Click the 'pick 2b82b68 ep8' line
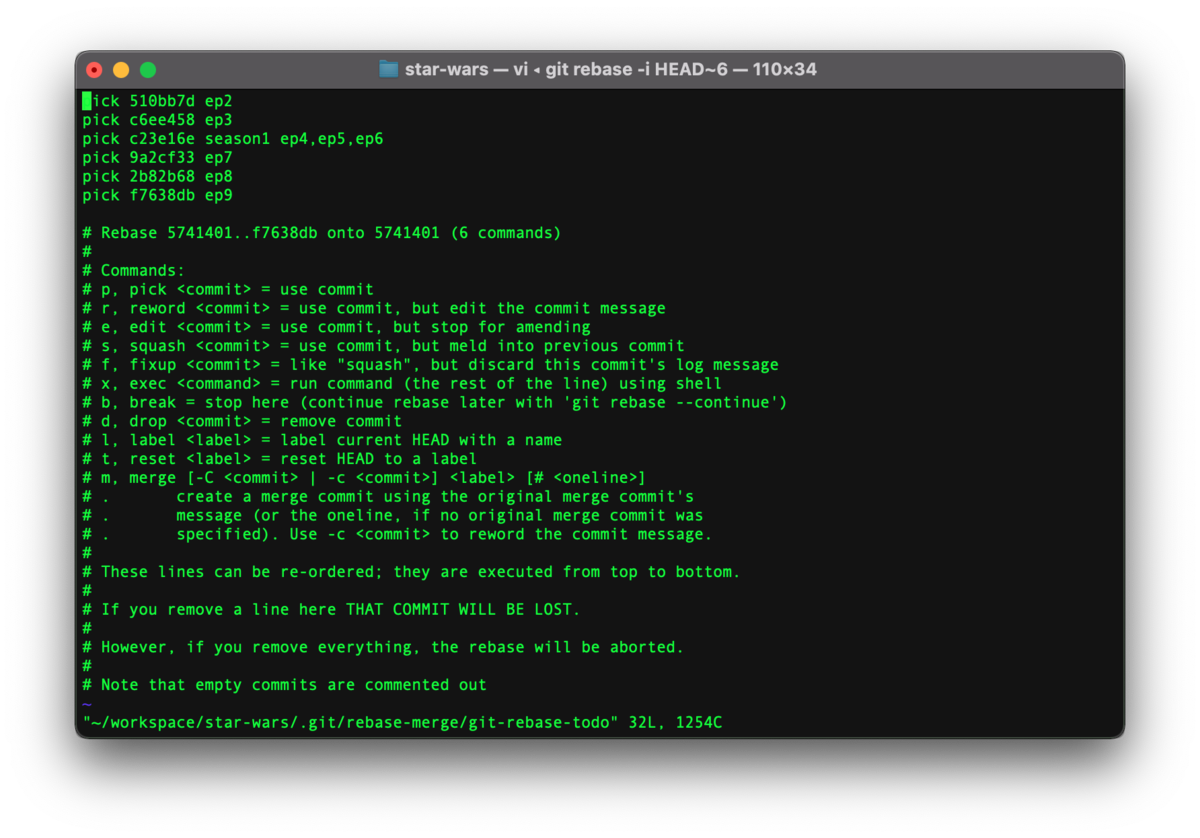The height and width of the screenshot is (838, 1200). 157,176
